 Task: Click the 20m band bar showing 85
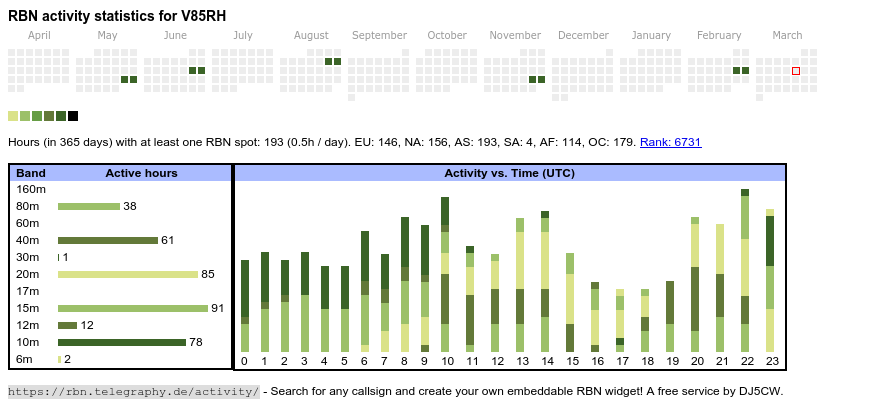128,274
